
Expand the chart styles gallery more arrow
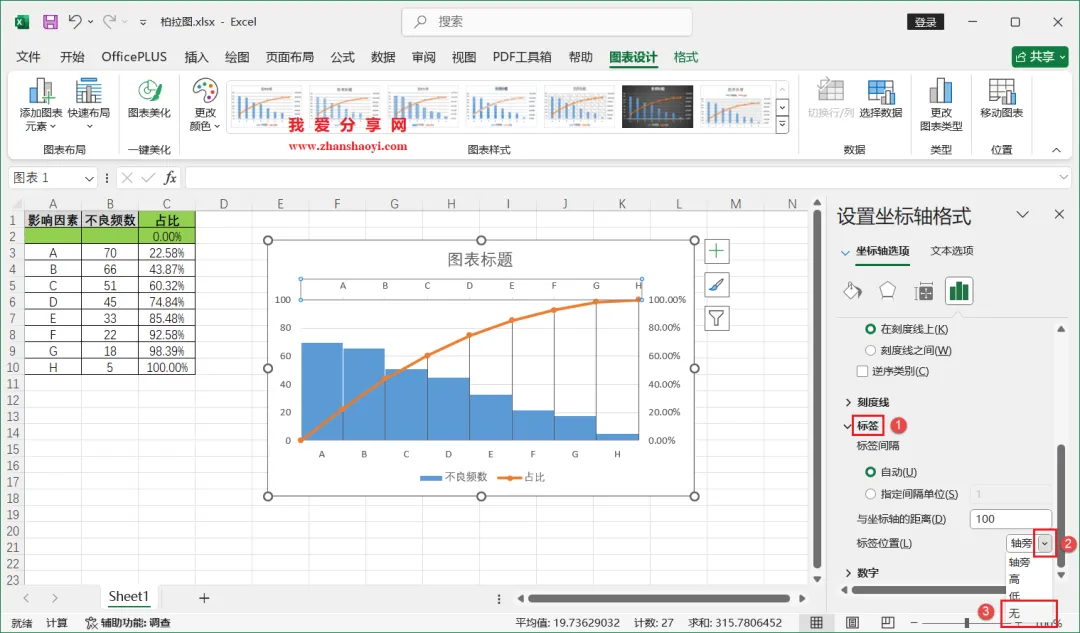[782, 125]
